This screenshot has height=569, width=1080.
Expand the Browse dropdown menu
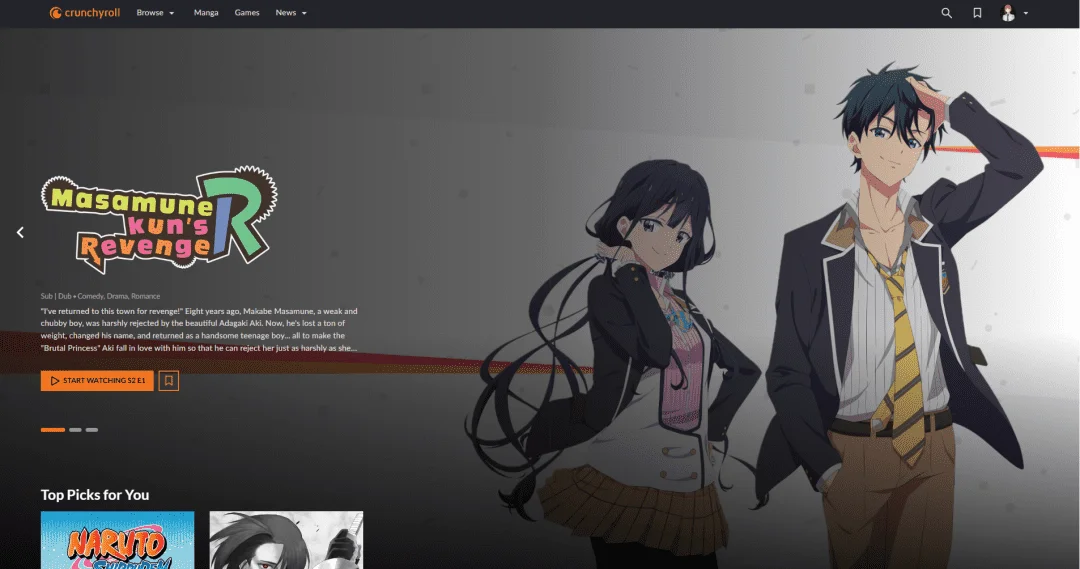coord(155,12)
